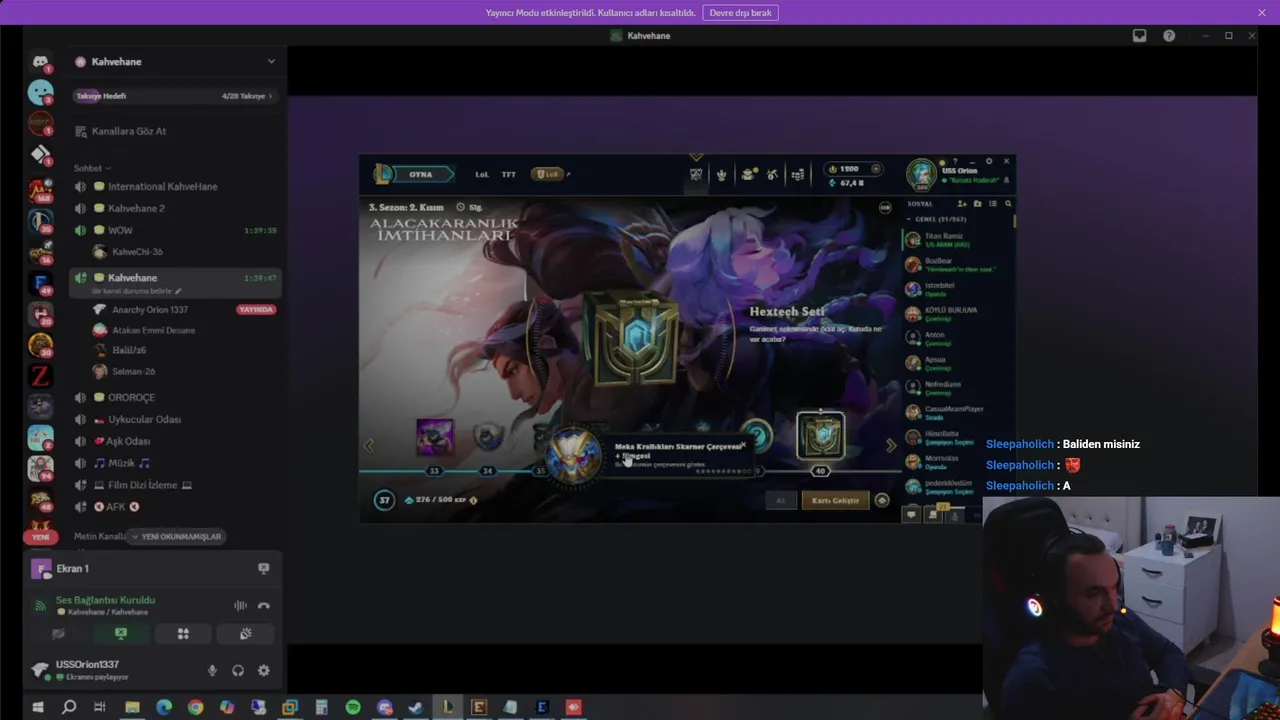Open LoL tab in League client
The width and height of the screenshot is (1280, 720).
click(482, 175)
